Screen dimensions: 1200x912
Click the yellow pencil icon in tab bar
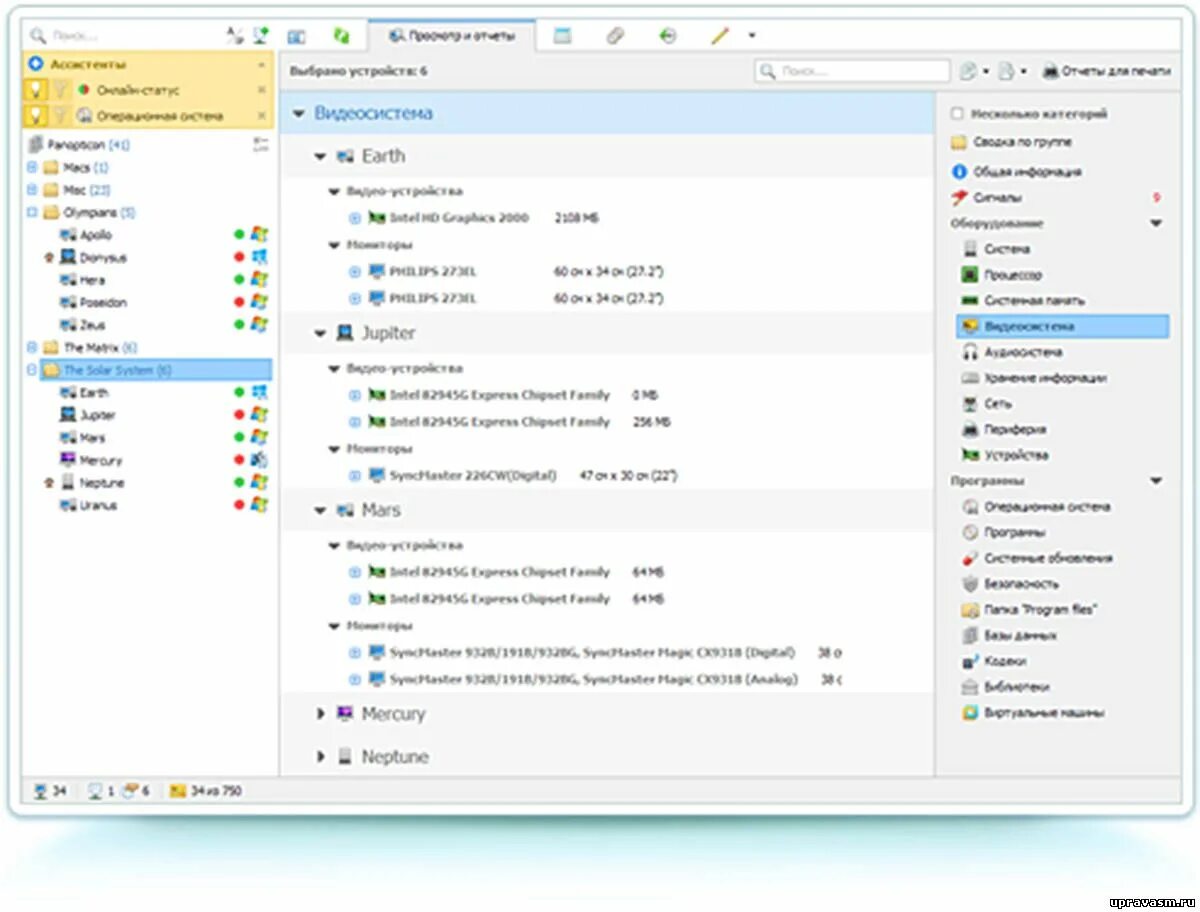720,36
